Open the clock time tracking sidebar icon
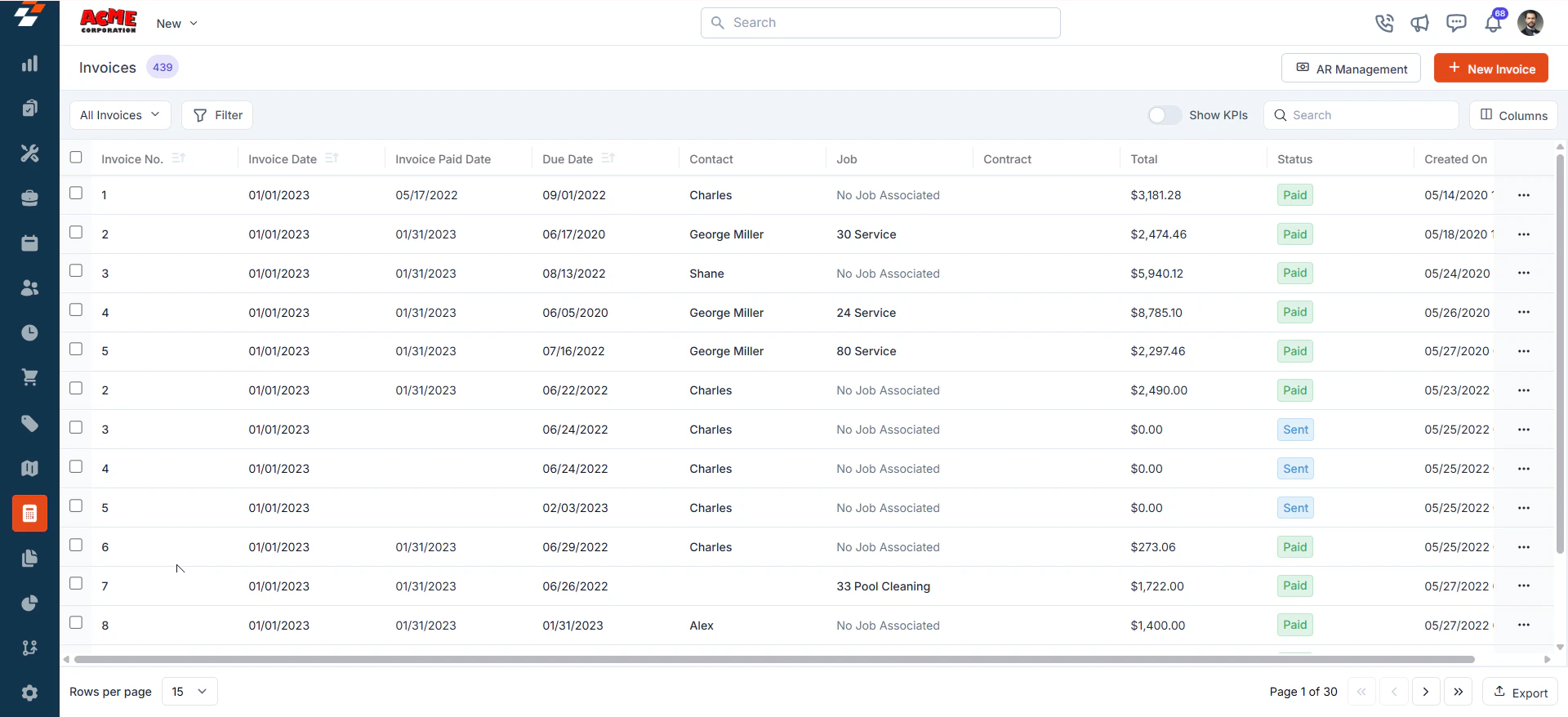The width and height of the screenshot is (1568, 717). coord(29,333)
